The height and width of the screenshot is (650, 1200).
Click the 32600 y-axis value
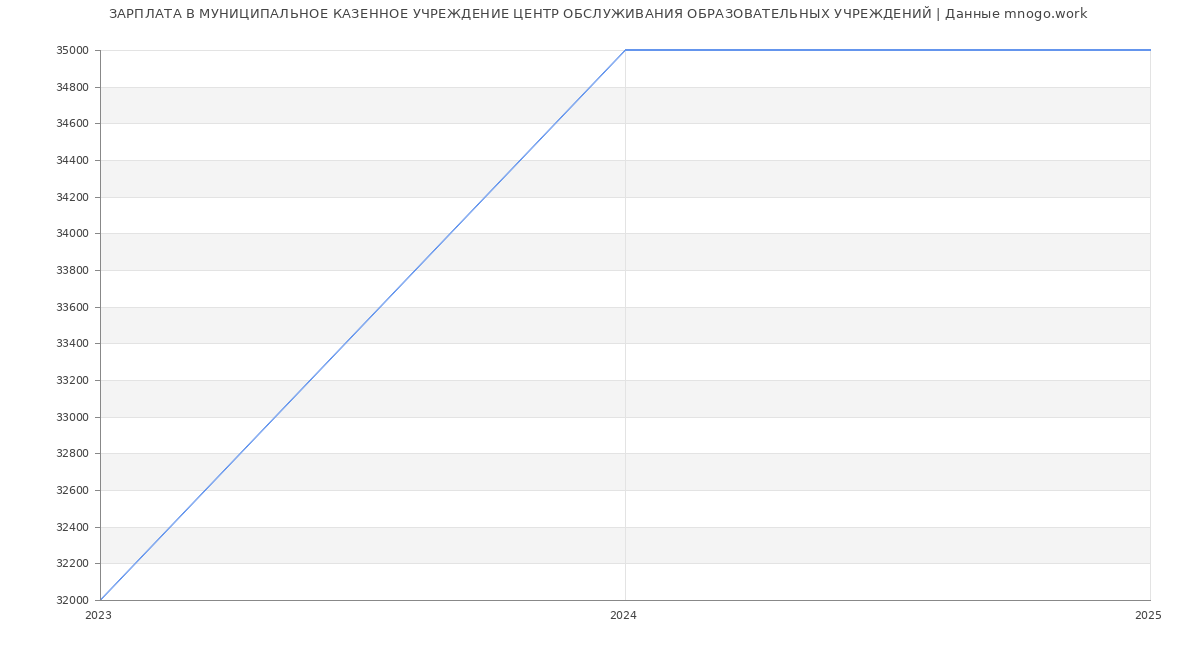point(72,491)
